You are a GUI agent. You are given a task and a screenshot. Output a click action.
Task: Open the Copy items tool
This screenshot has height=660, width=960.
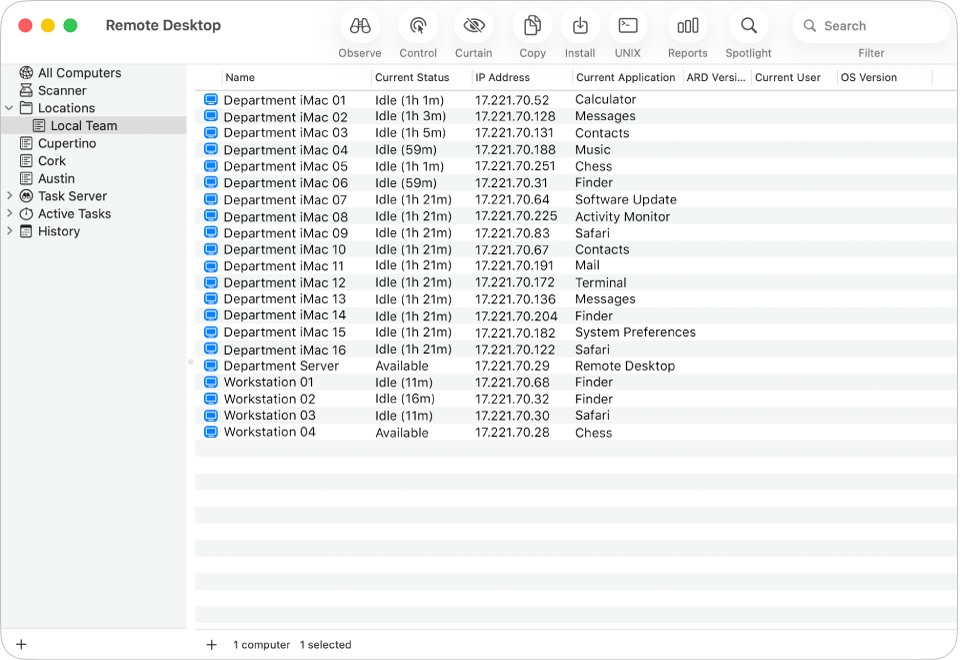(531, 25)
